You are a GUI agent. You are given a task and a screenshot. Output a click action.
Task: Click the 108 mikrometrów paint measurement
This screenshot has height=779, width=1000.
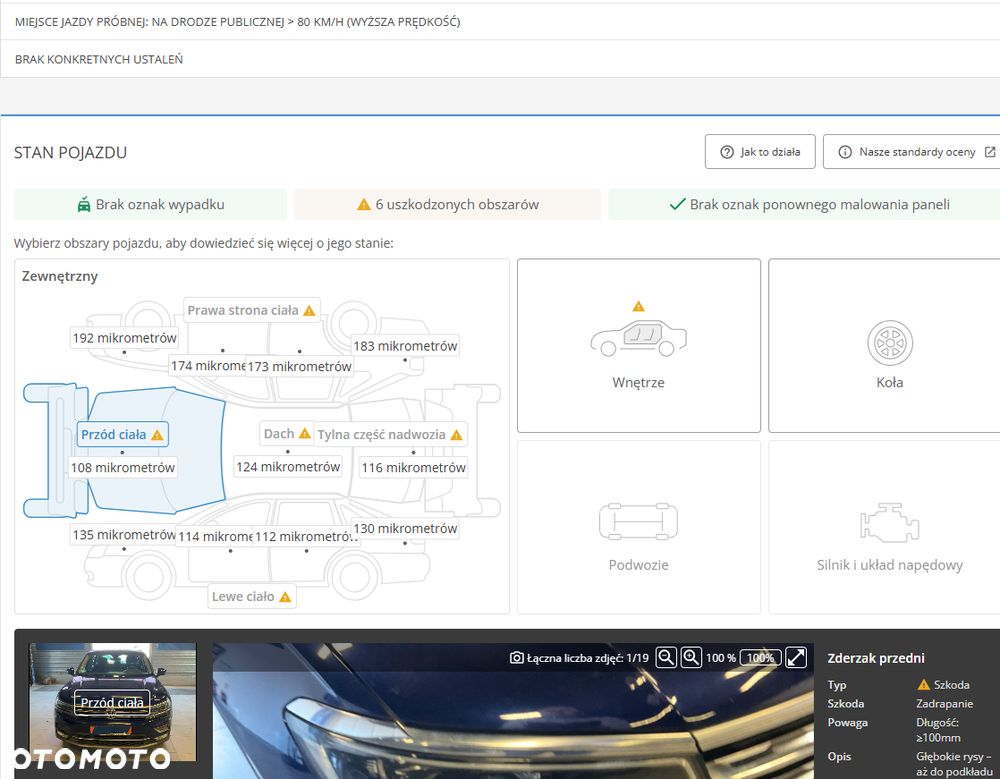(122, 468)
